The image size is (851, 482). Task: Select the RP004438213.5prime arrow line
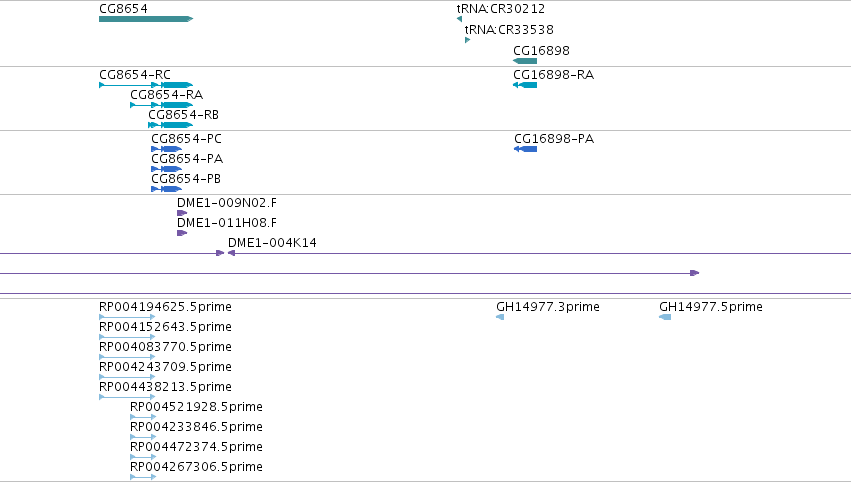127,397
